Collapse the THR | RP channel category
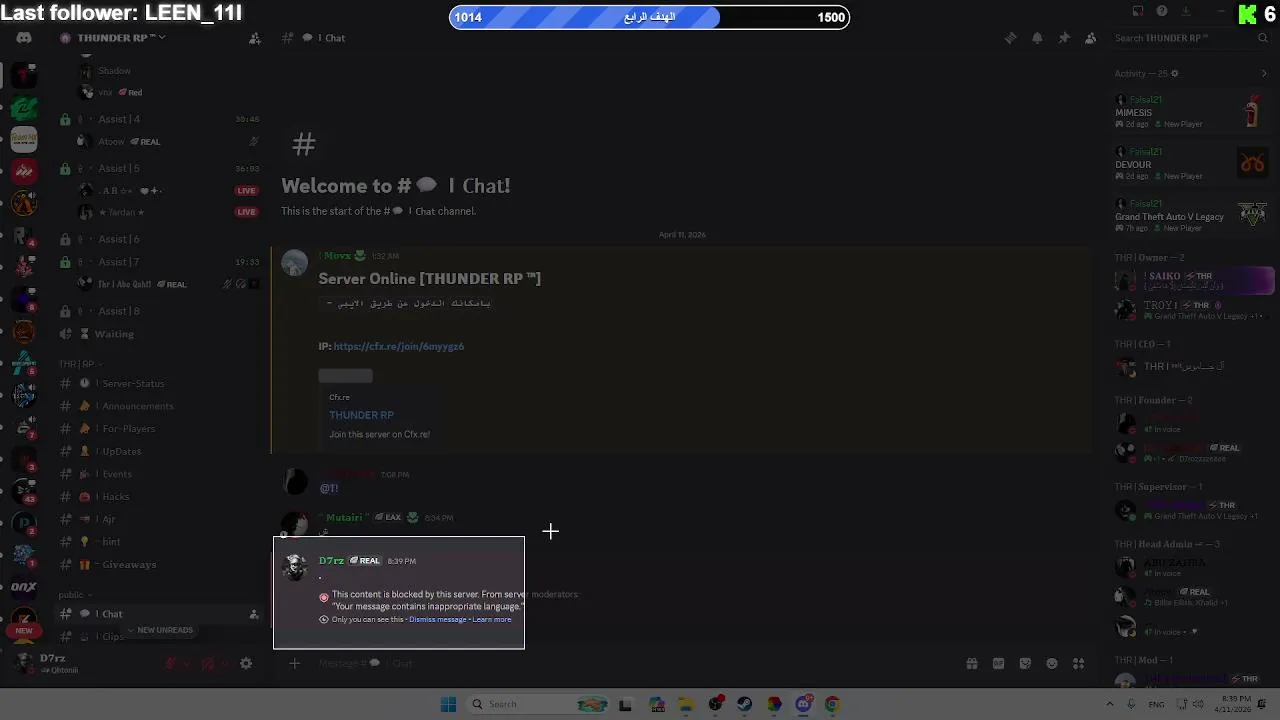The image size is (1280, 720). 79,364
